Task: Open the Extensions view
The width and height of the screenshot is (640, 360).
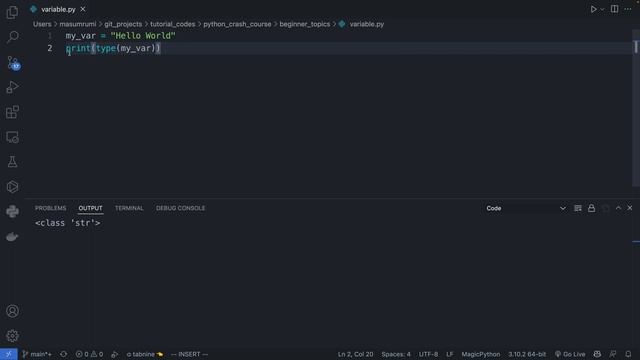Action: (12, 112)
